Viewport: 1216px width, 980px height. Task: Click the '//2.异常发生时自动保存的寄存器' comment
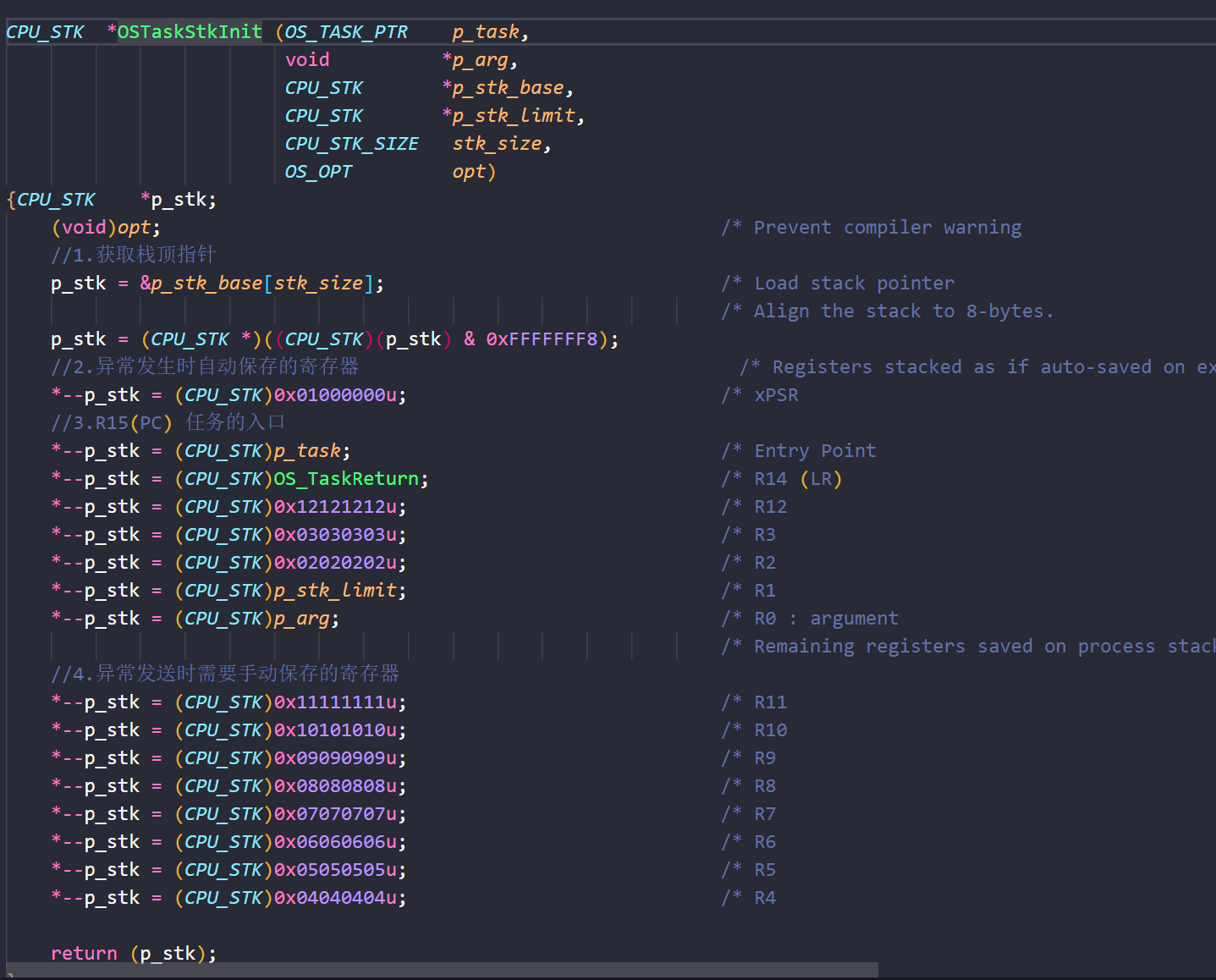point(205,366)
